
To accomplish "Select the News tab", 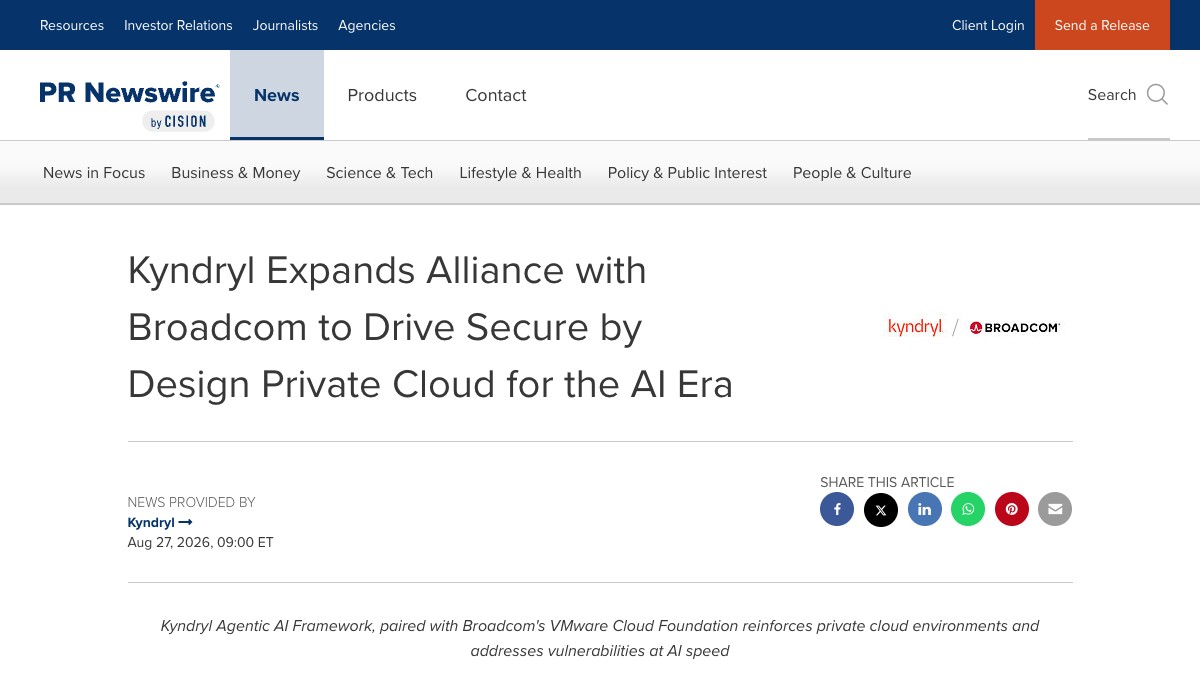I will (x=277, y=95).
